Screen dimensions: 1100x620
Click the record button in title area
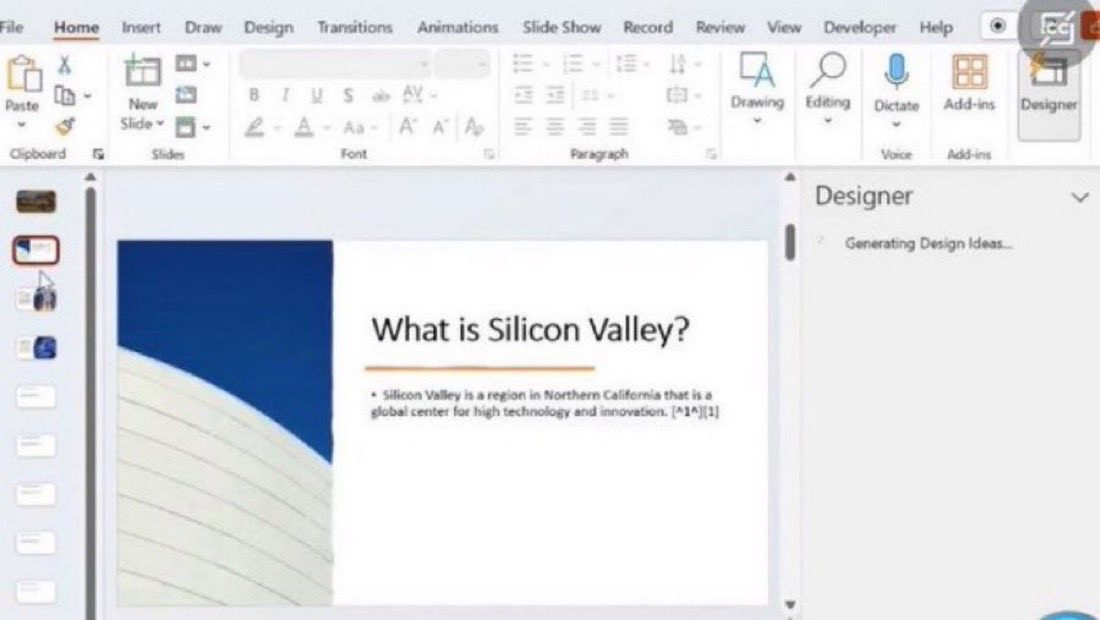point(997,27)
